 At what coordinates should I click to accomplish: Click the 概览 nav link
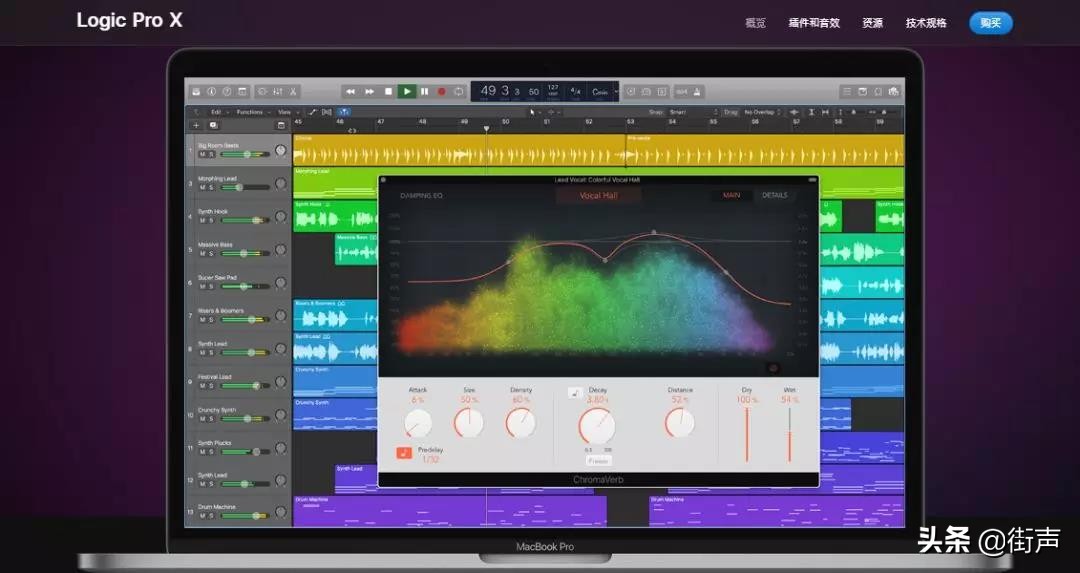756,23
